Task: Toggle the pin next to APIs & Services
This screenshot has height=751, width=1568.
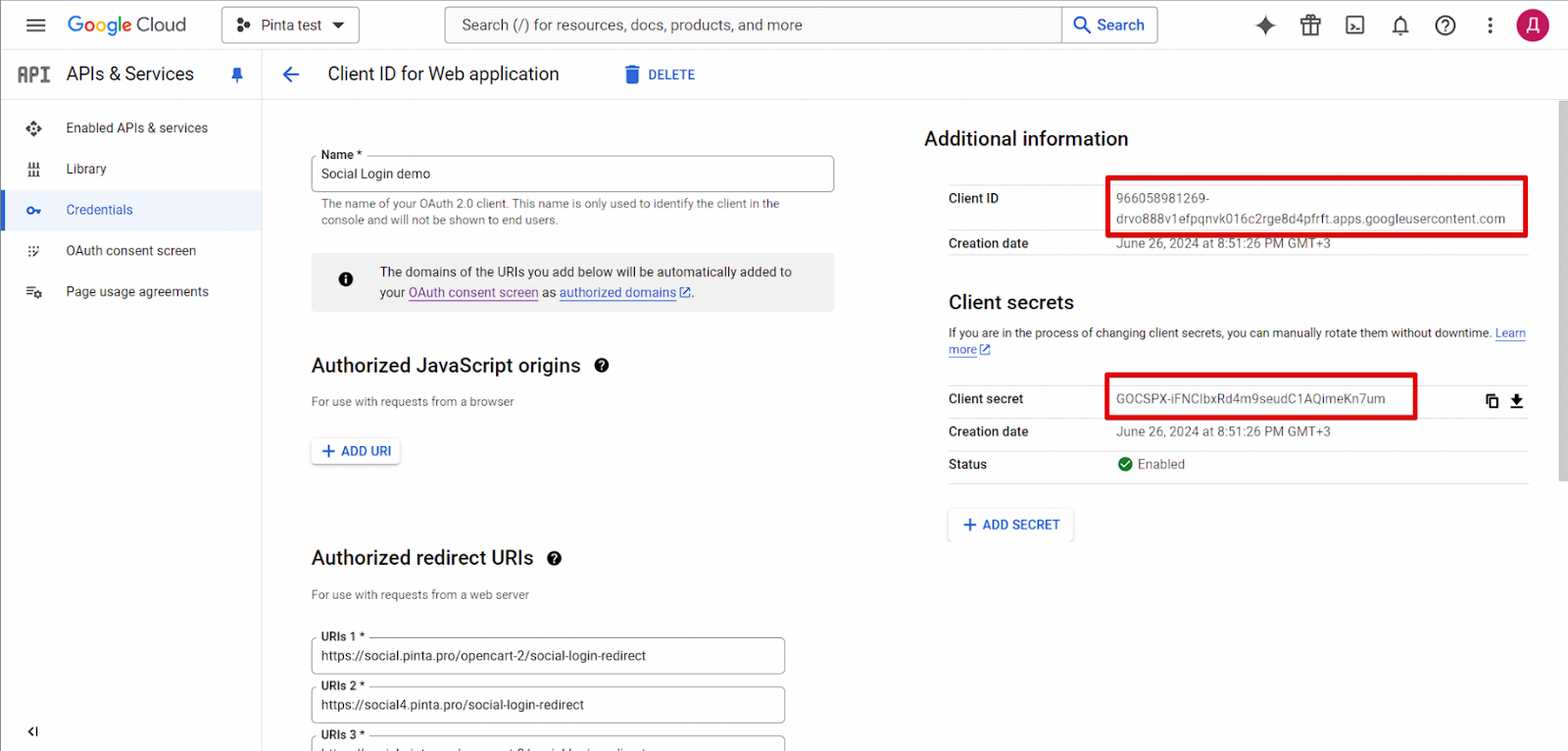Action: coord(237,75)
